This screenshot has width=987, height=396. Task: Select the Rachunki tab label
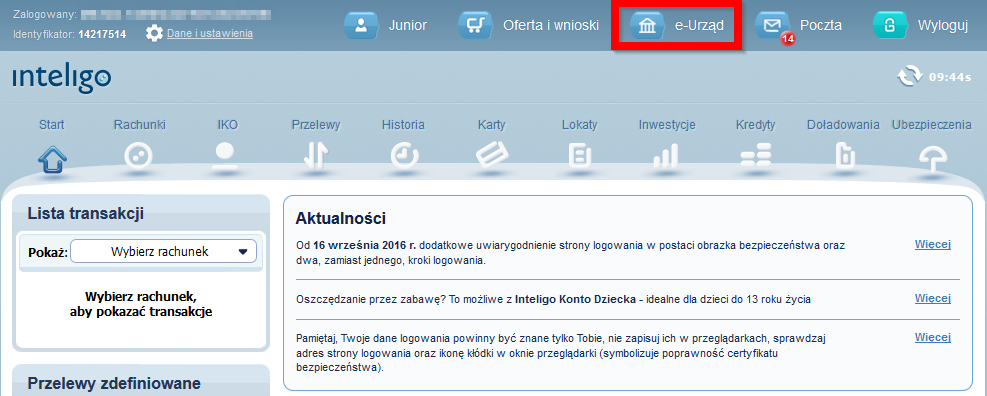140,125
